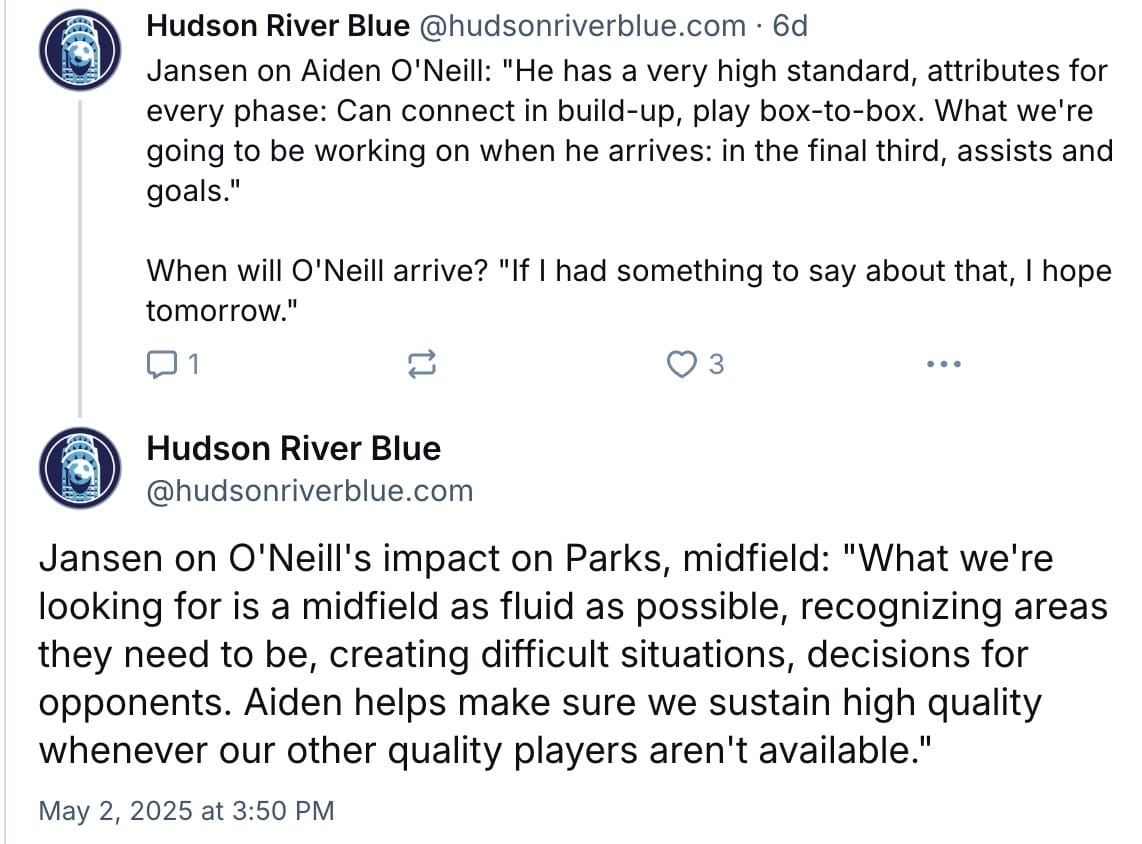Click the like count number 3

point(716,363)
